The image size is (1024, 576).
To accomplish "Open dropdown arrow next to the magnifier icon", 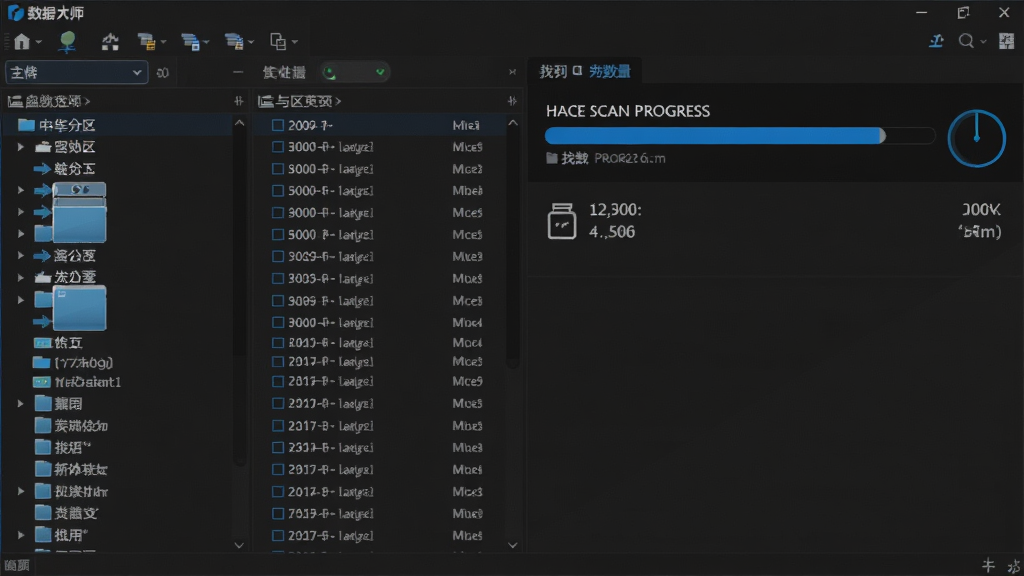I will click(983, 42).
